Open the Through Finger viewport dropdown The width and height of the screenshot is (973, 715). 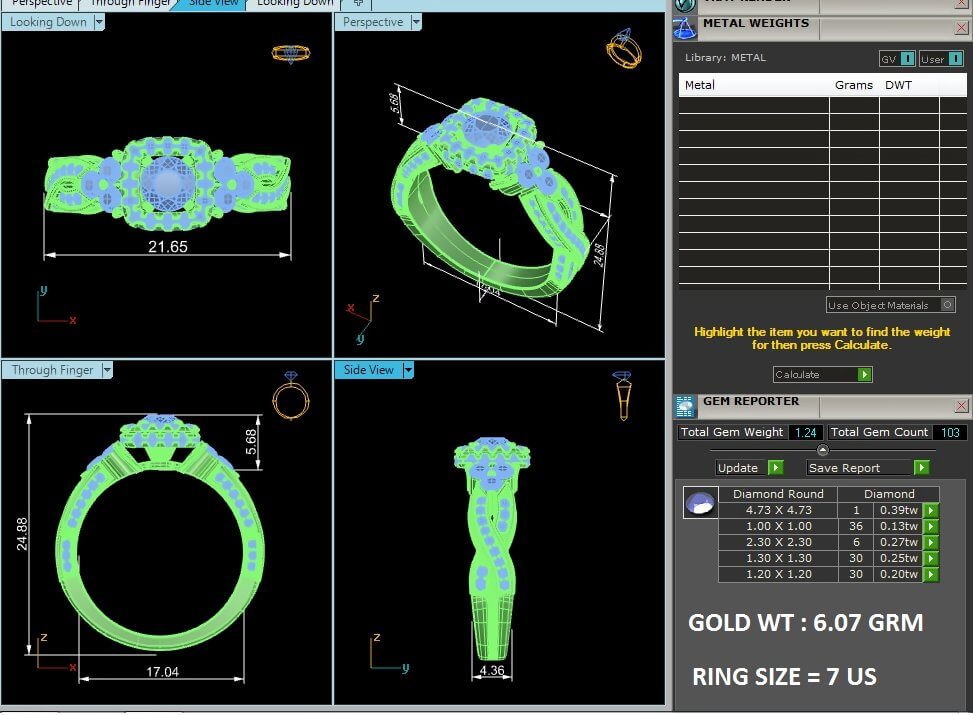[x=107, y=370]
